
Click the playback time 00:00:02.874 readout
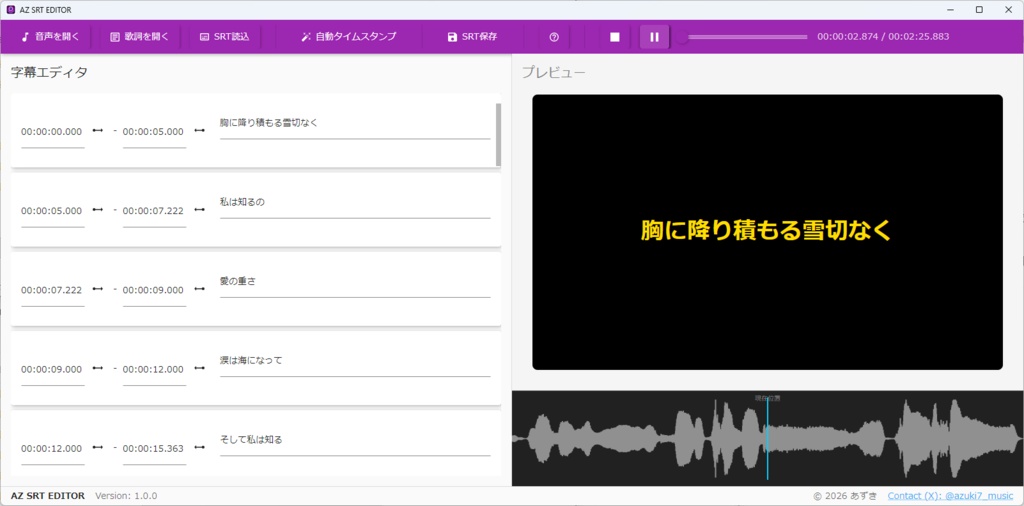point(847,37)
